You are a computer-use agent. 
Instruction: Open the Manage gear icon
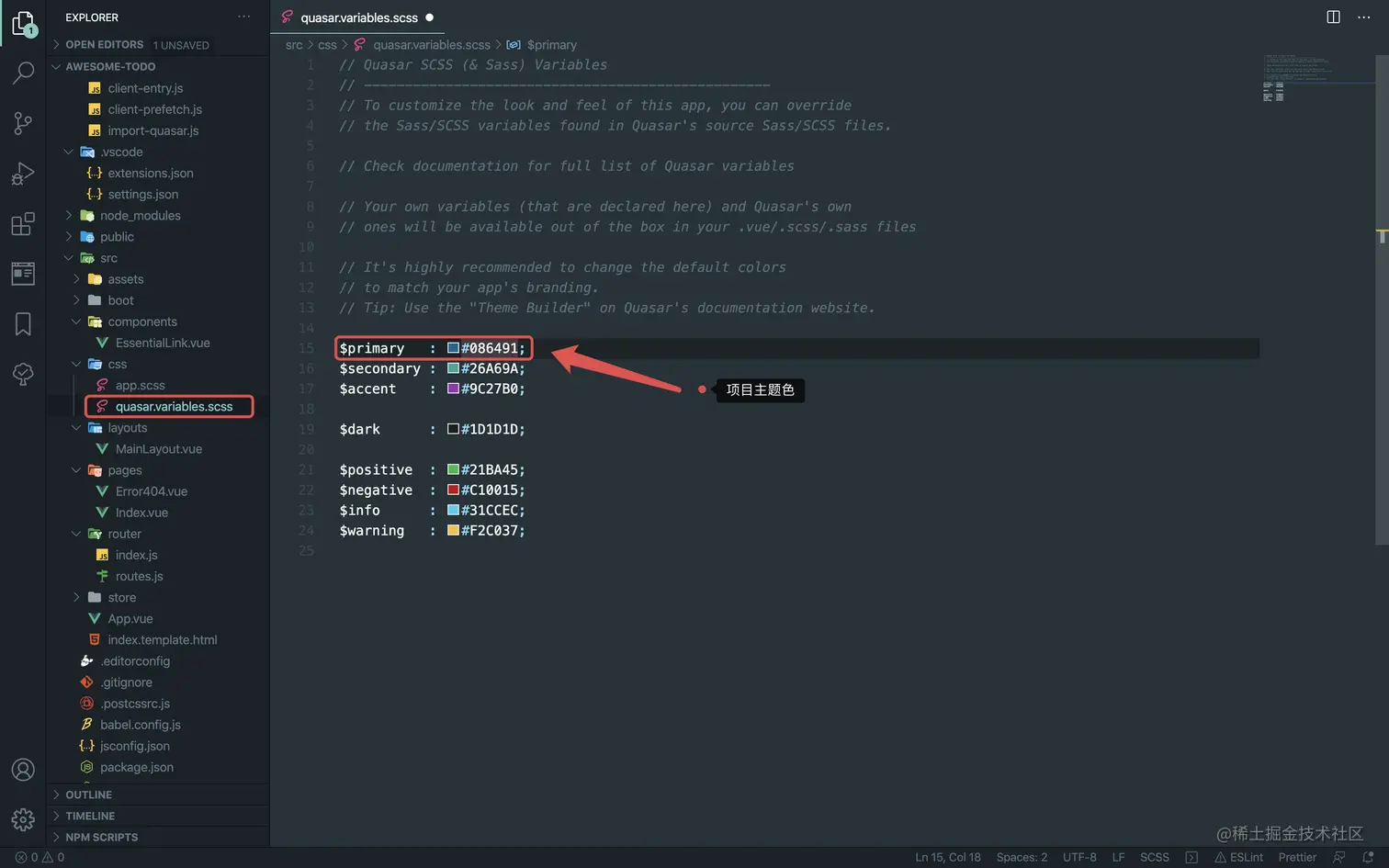(23, 818)
